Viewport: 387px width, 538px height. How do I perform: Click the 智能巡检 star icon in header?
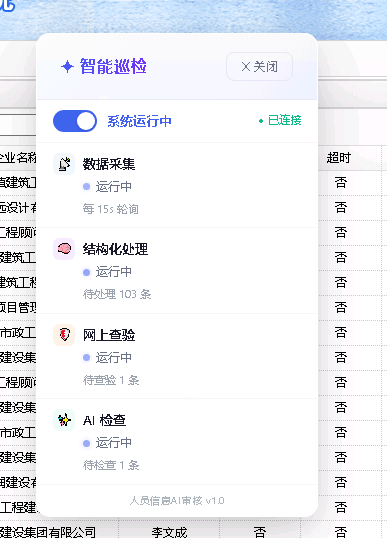click(x=67, y=67)
